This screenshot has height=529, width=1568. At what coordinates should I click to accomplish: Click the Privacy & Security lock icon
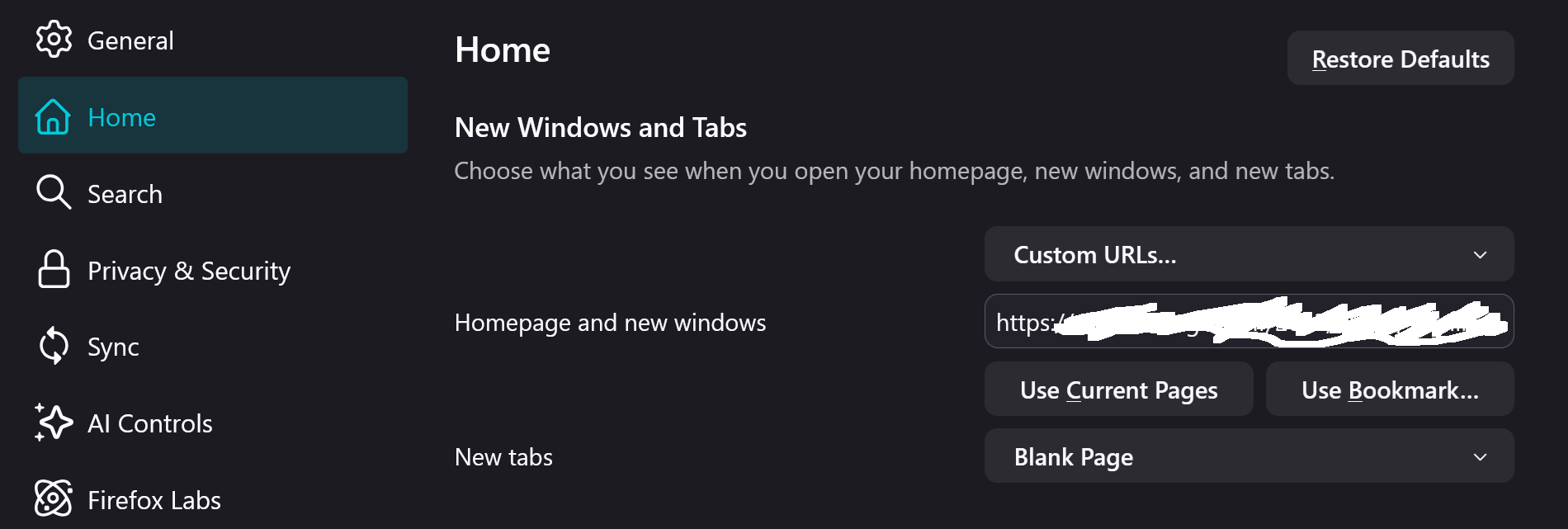coord(54,269)
